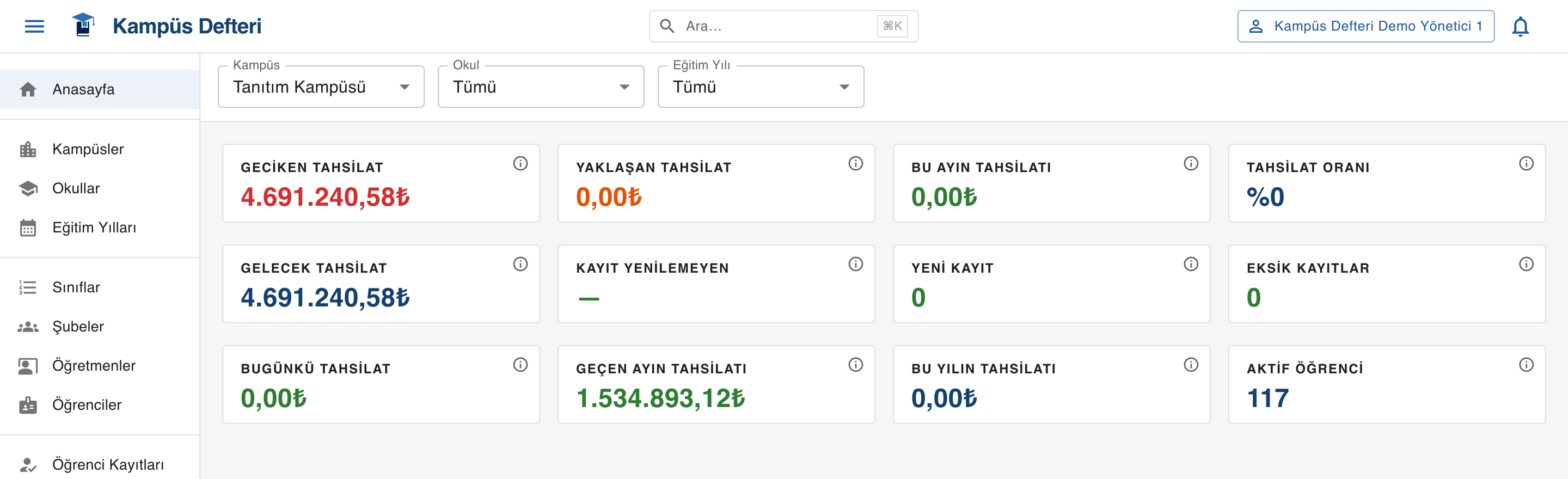Image resolution: width=1568 pixels, height=479 pixels.
Task: Show info for Geçen Ayın Tahsilatı card
Action: point(856,365)
